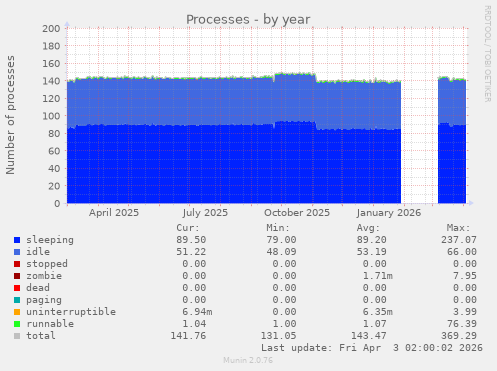Click the sleeping legend color swatch
497x371 pixels.
(17, 240)
